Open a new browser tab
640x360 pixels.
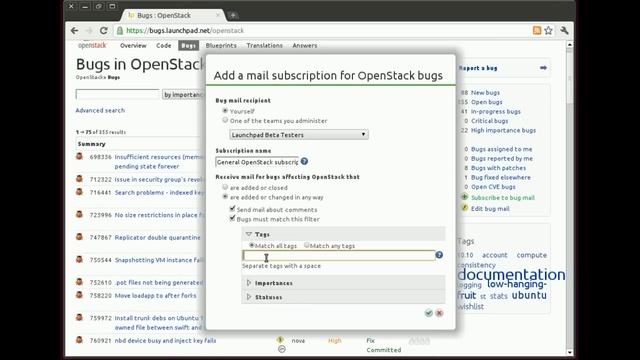[x=233, y=16]
